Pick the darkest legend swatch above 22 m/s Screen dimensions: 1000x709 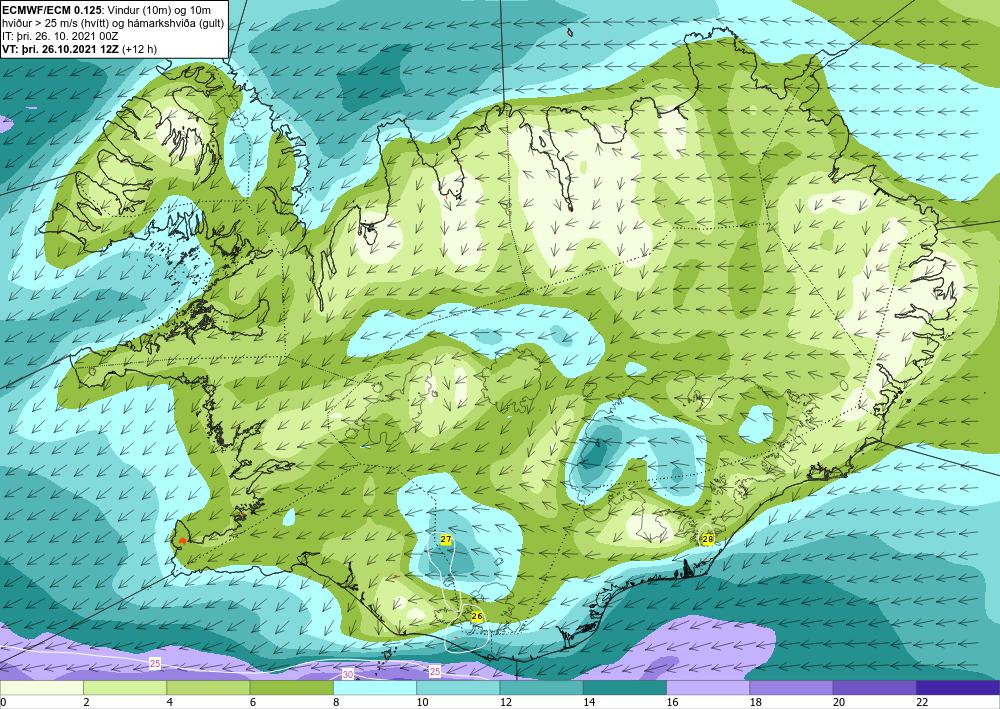tap(959, 688)
